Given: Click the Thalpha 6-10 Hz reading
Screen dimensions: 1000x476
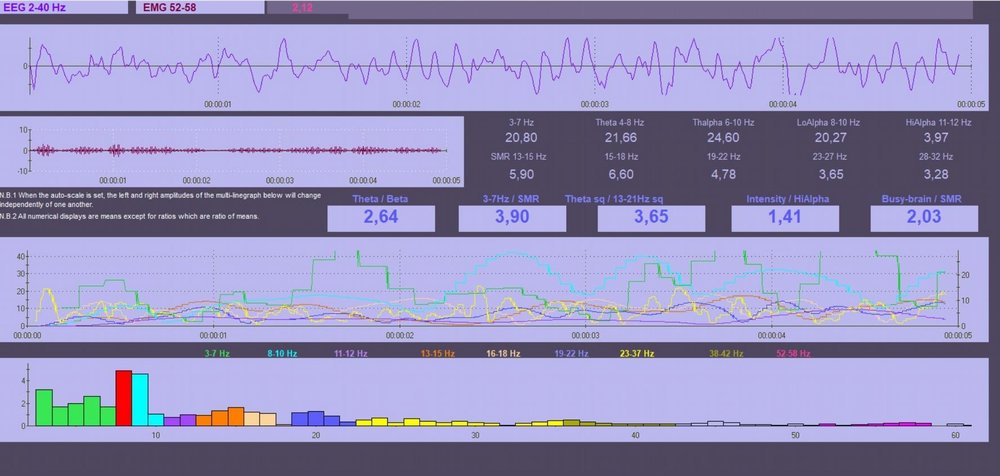Looking at the screenshot, I should click(716, 137).
